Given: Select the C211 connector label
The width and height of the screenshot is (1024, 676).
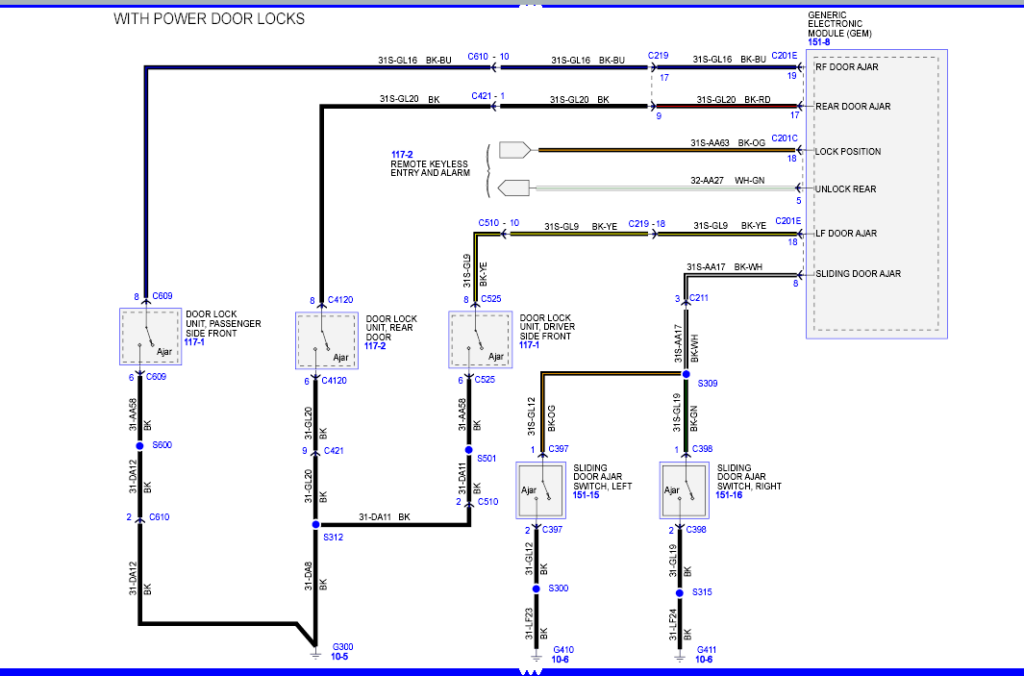Looking at the screenshot, I should coord(699,298).
